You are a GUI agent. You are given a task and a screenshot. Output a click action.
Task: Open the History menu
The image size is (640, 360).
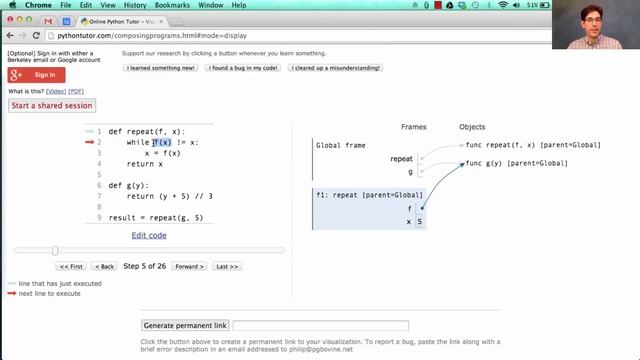135,5
